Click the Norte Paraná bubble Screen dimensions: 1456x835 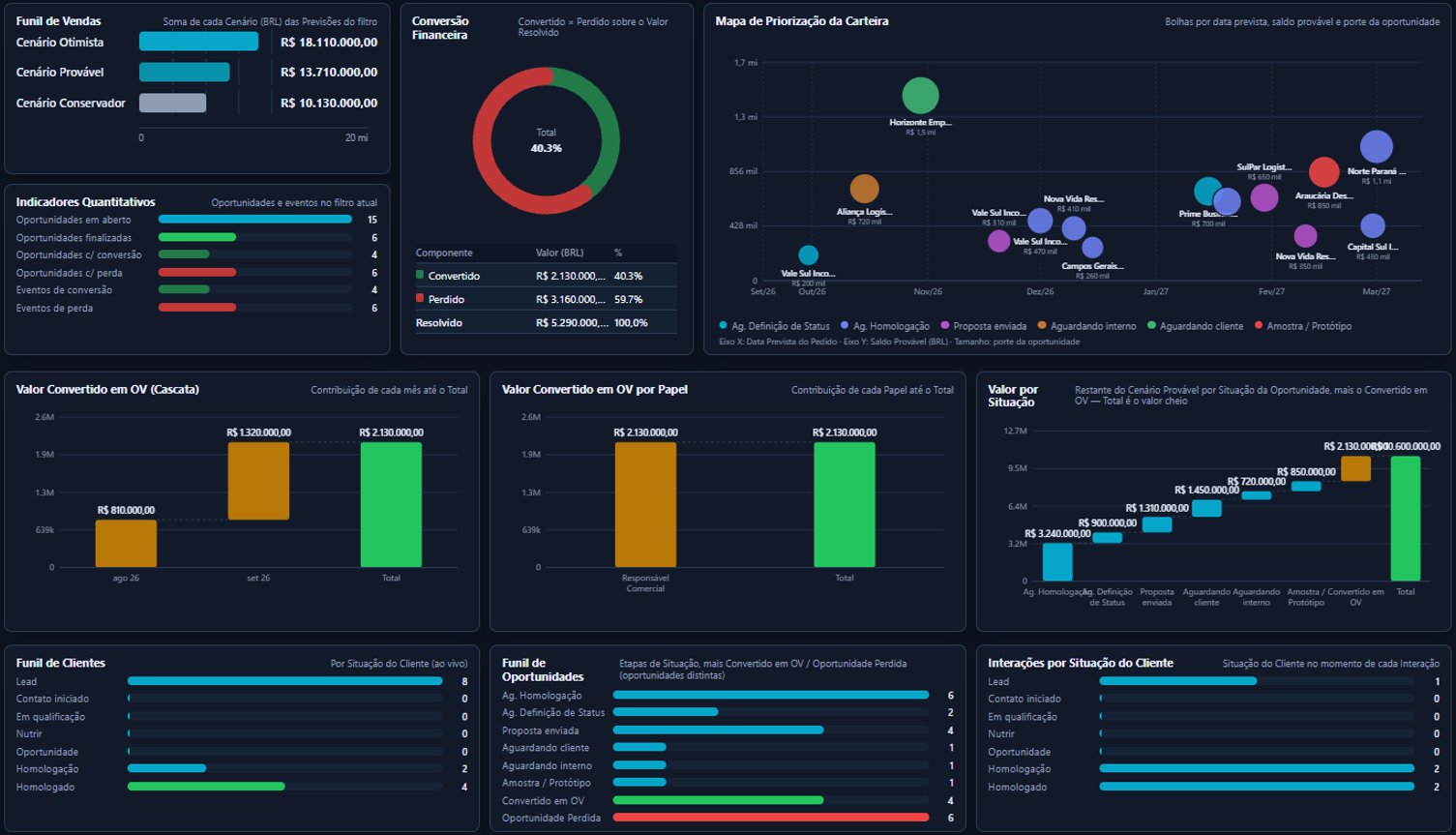[x=1376, y=147]
